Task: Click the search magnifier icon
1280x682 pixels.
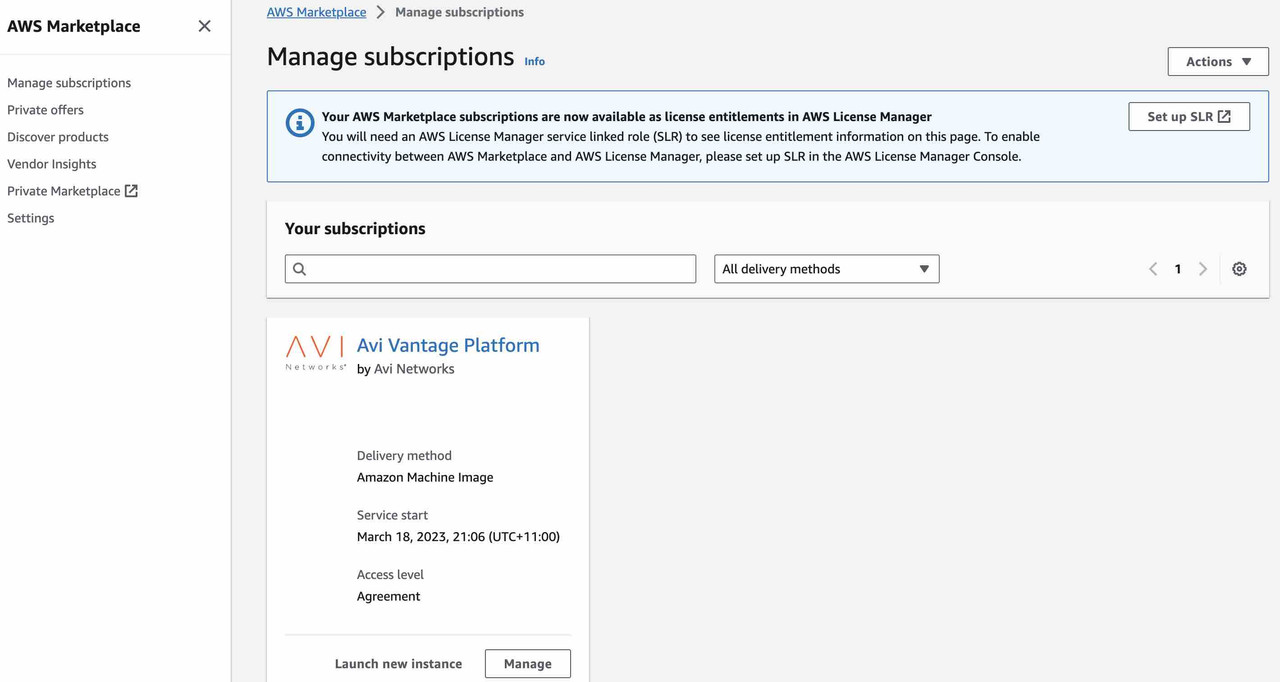Action: coord(299,269)
